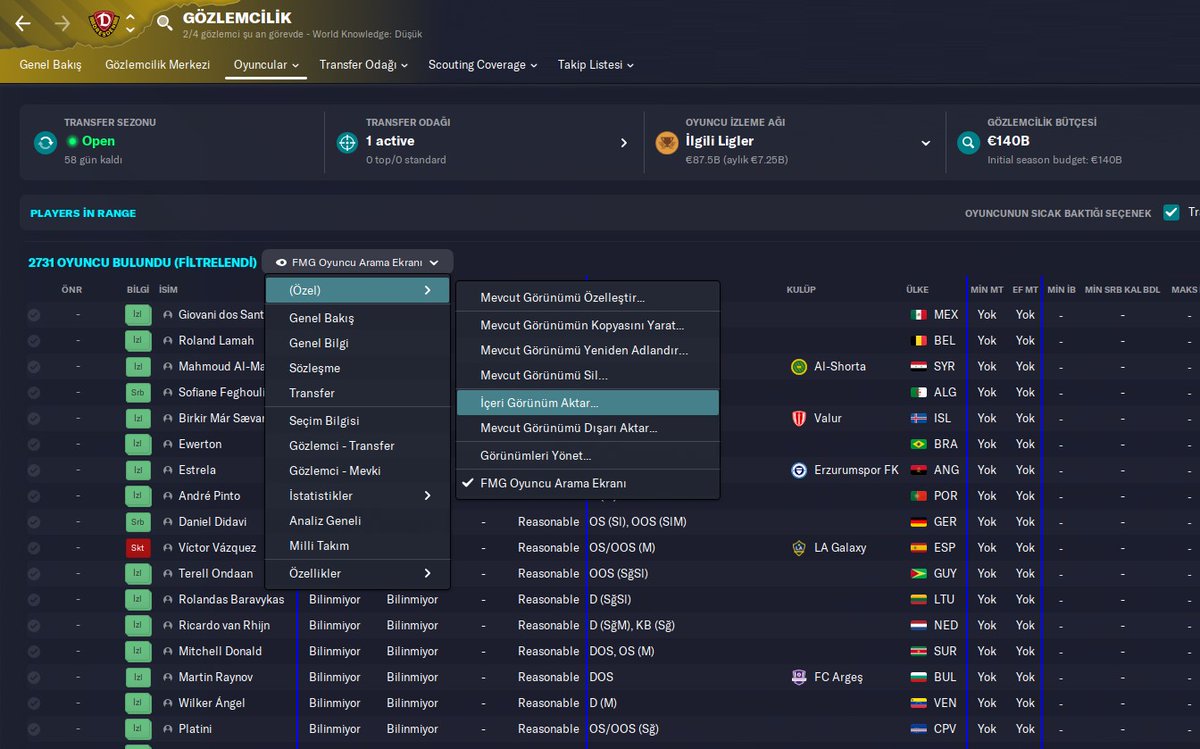Expand the İstatistikler submenu
The width and height of the screenshot is (1200, 749).
pos(357,496)
